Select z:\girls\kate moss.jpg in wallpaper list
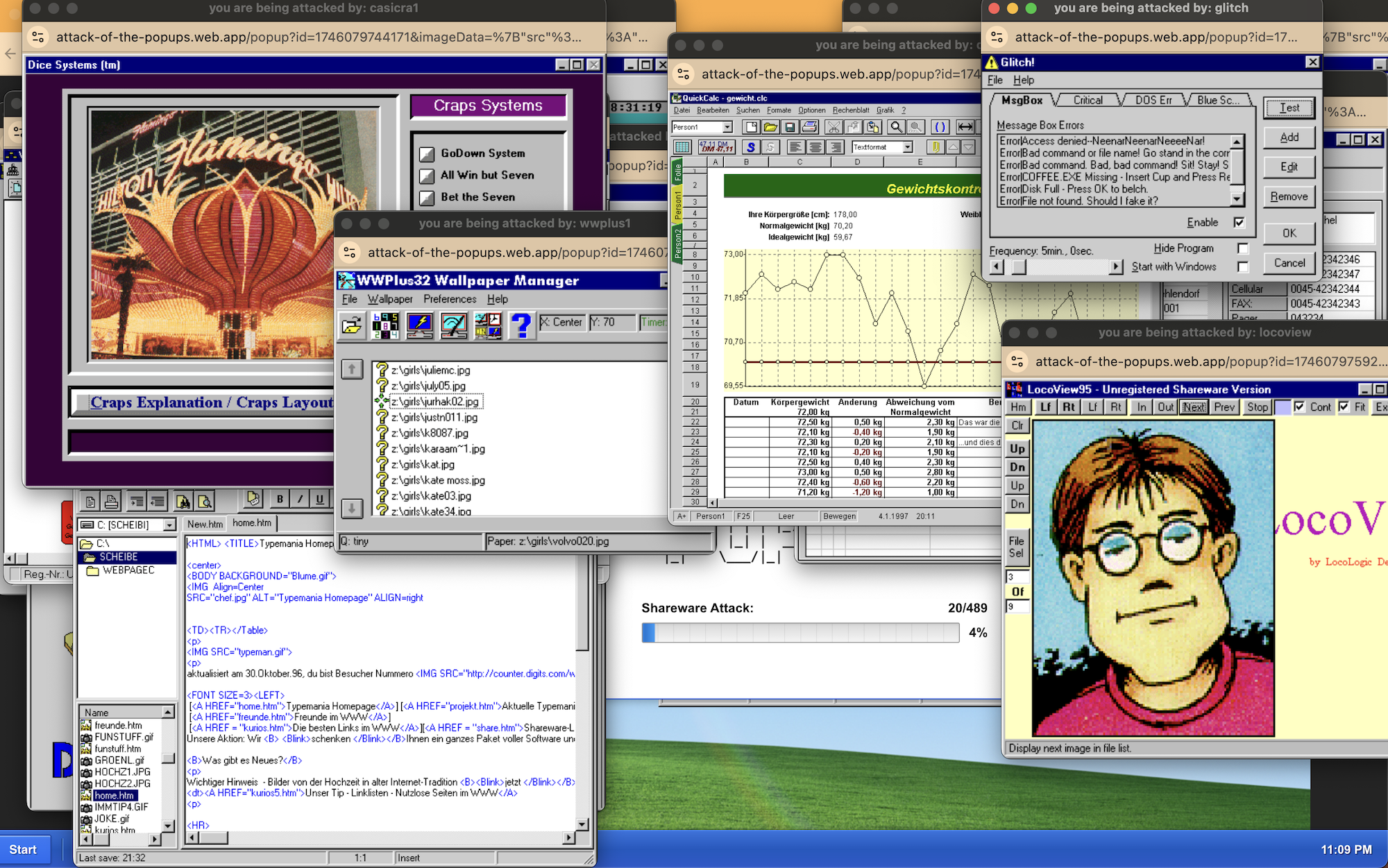The width and height of the screenshot is (1388, 868). (438, 480)
